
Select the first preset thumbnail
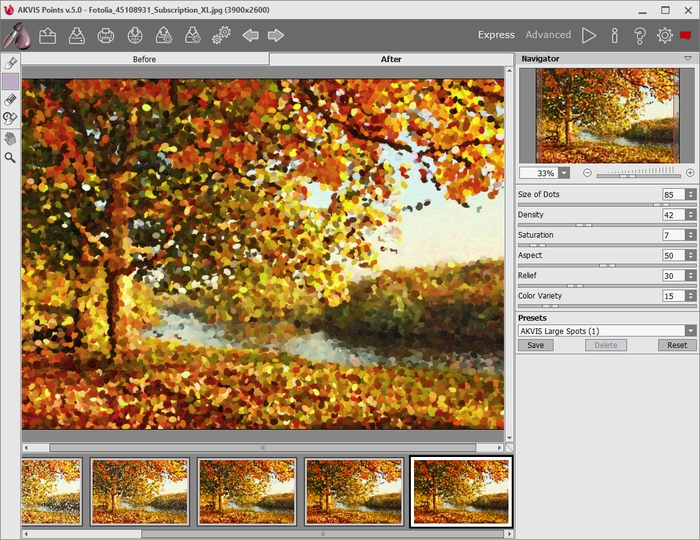(x=51, y=491)
